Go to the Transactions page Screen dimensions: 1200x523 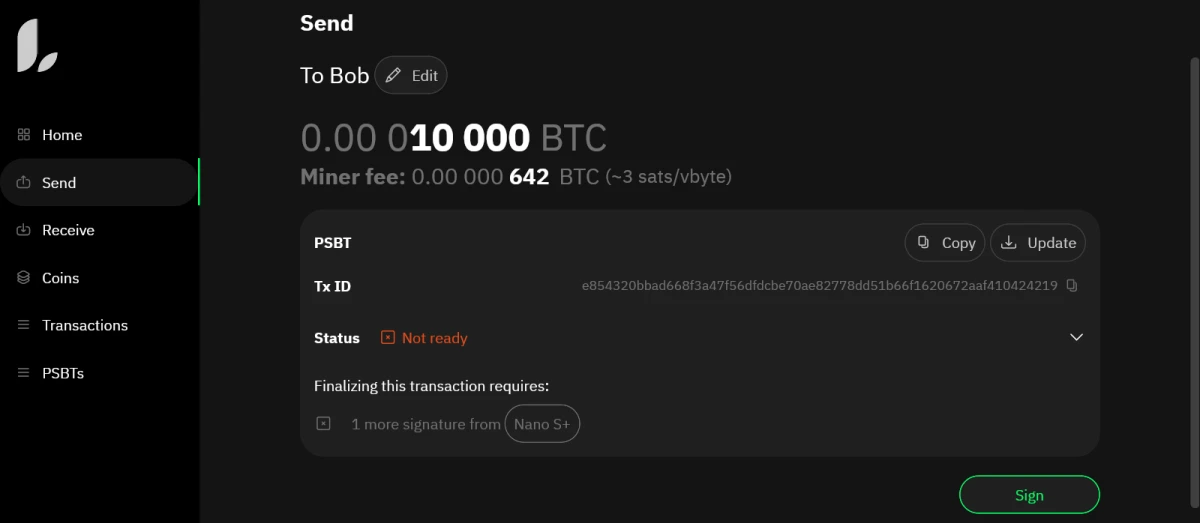tap(85, 325)
